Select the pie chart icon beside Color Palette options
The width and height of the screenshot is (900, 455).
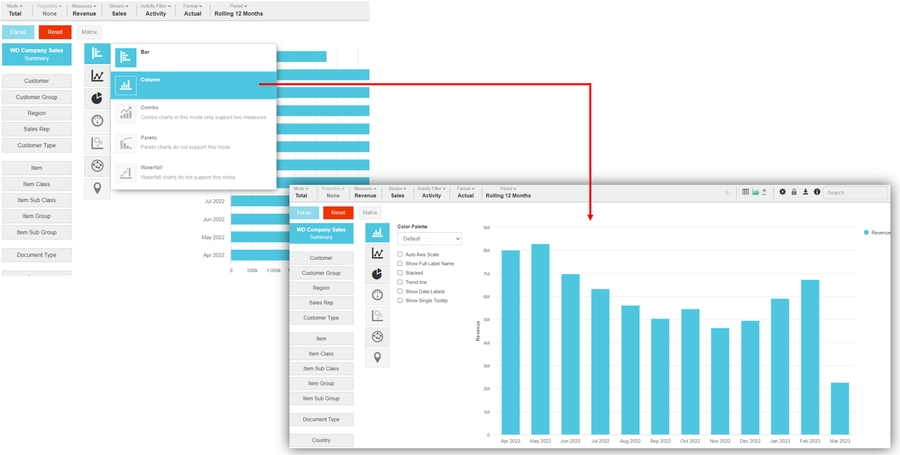(377, 274)
